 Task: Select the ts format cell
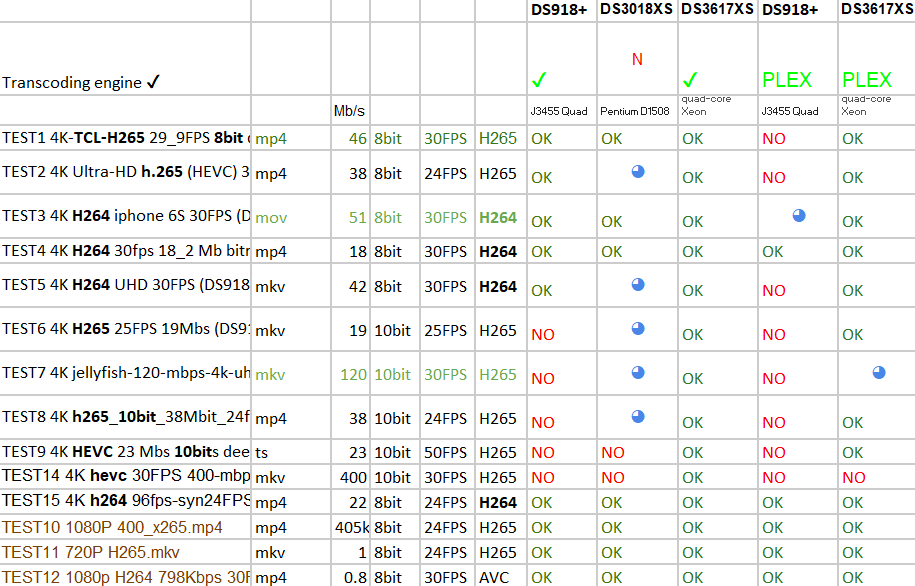point(291,451)
